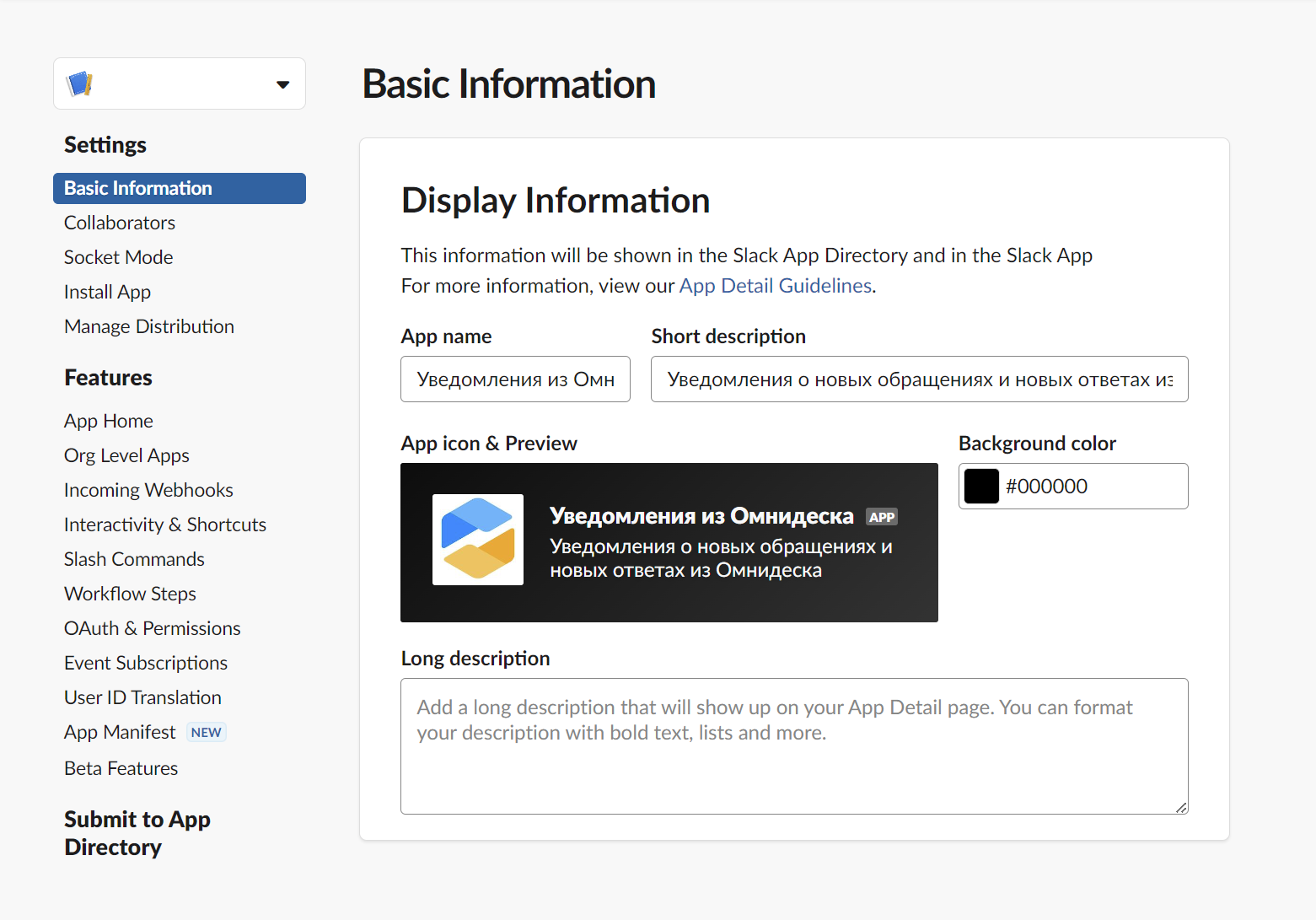Open App Manifest page
This screenshot has width=1316, height=920.
120,732
